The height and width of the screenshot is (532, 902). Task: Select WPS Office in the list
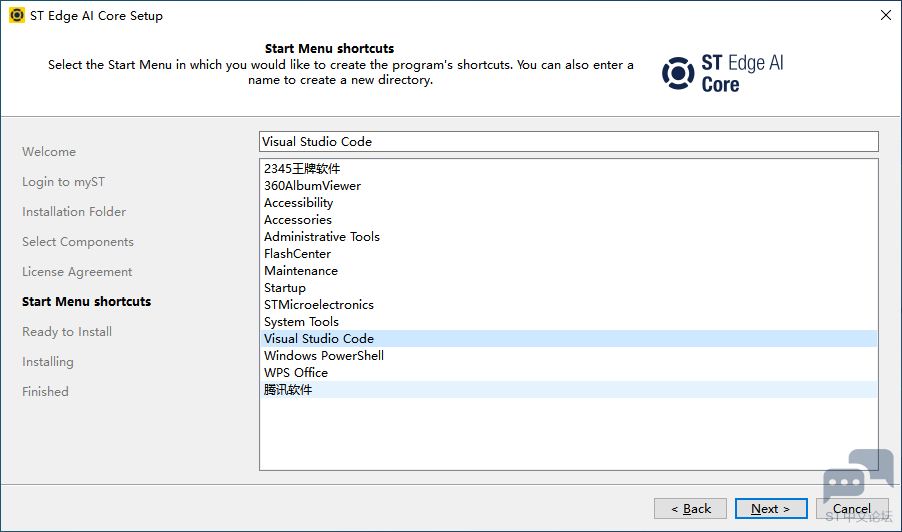click(568, 372)
